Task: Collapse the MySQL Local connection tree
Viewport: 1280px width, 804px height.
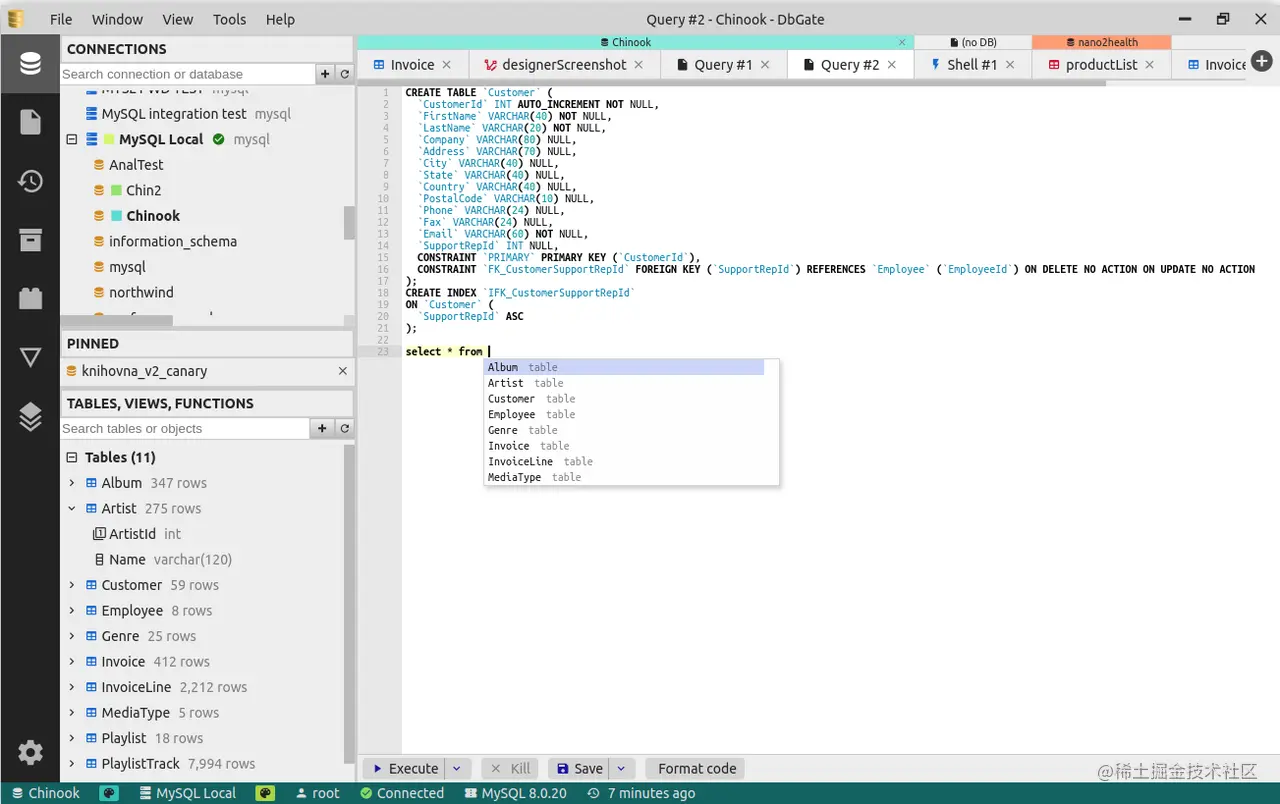Action: [x=72, y=139]
